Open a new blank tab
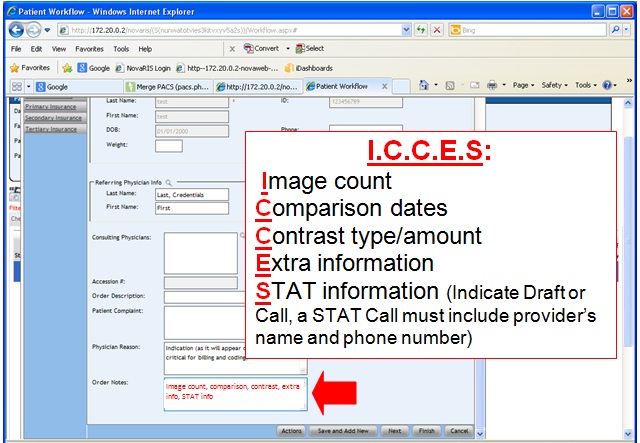640x443 pixels. [401, 87]
